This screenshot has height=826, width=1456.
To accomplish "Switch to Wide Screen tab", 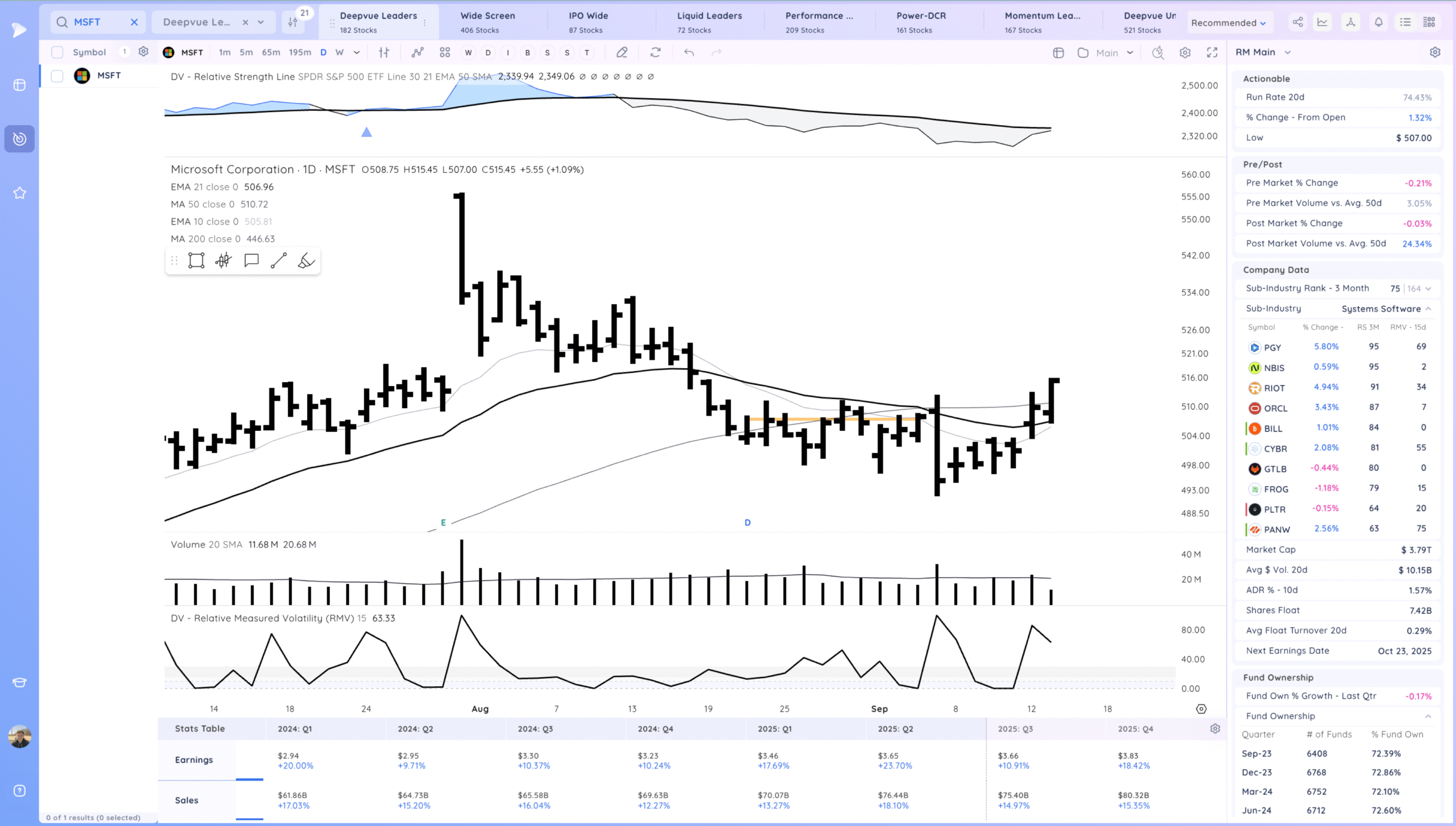I will 488,22.
